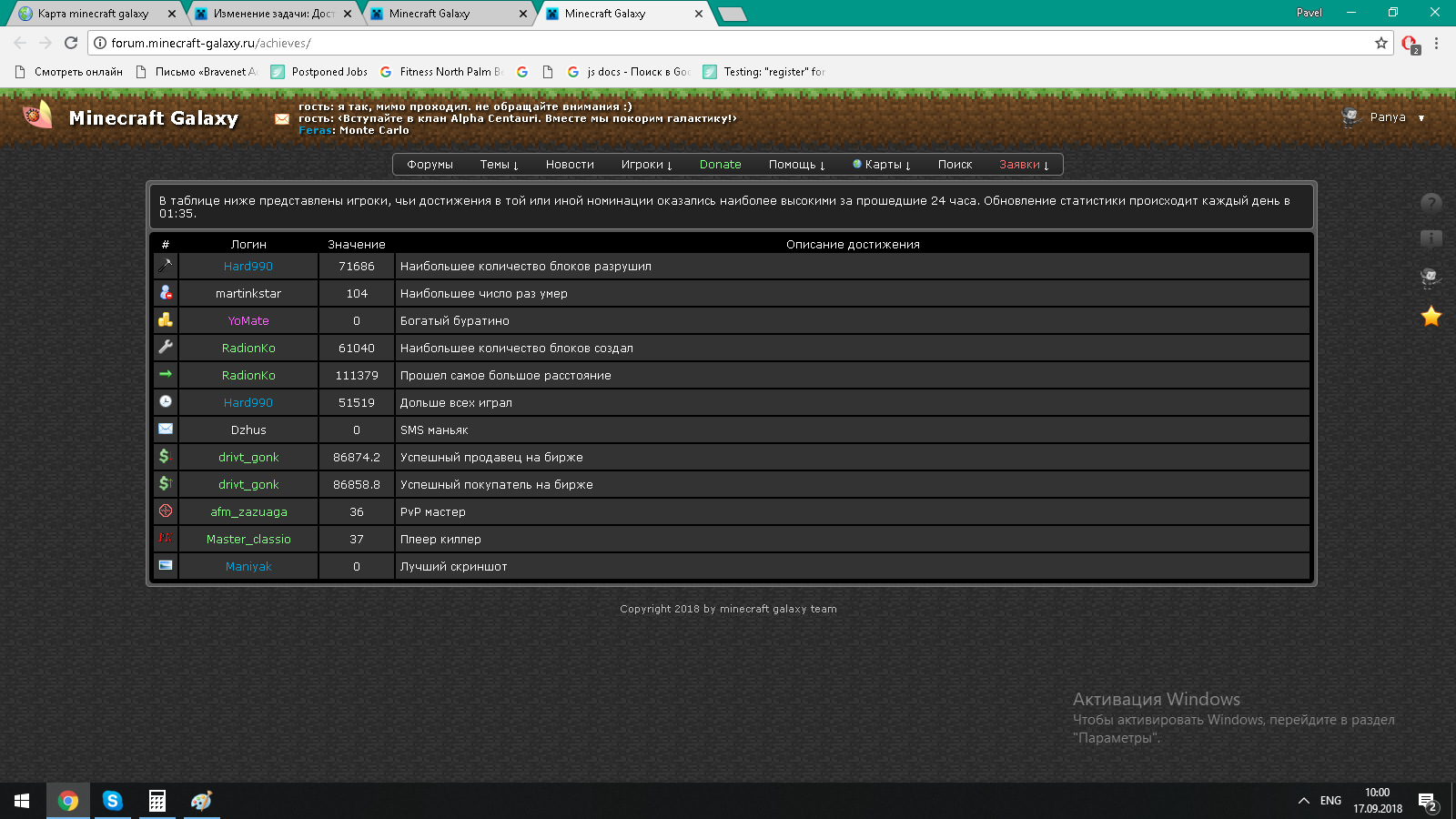Viewport: 1456px width, 819px height.
Task: Expand the Заявки dropdown menu
Action: tap(1024, 165)
